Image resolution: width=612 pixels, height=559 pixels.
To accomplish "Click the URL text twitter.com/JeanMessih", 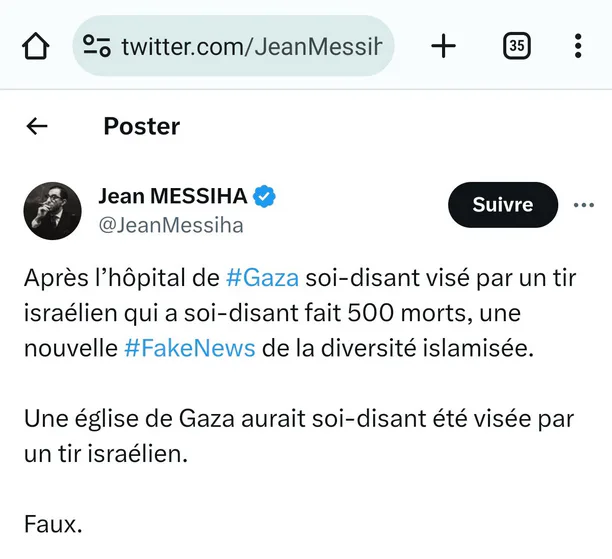I will tap(252, 46).
